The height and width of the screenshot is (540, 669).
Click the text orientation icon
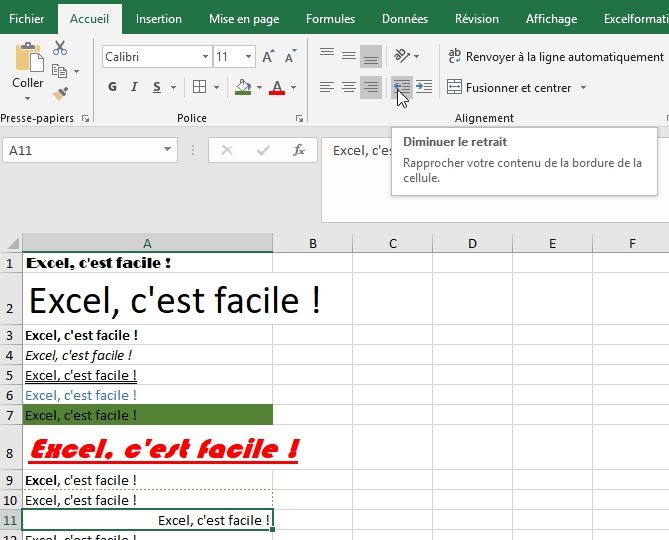[401, 55]
